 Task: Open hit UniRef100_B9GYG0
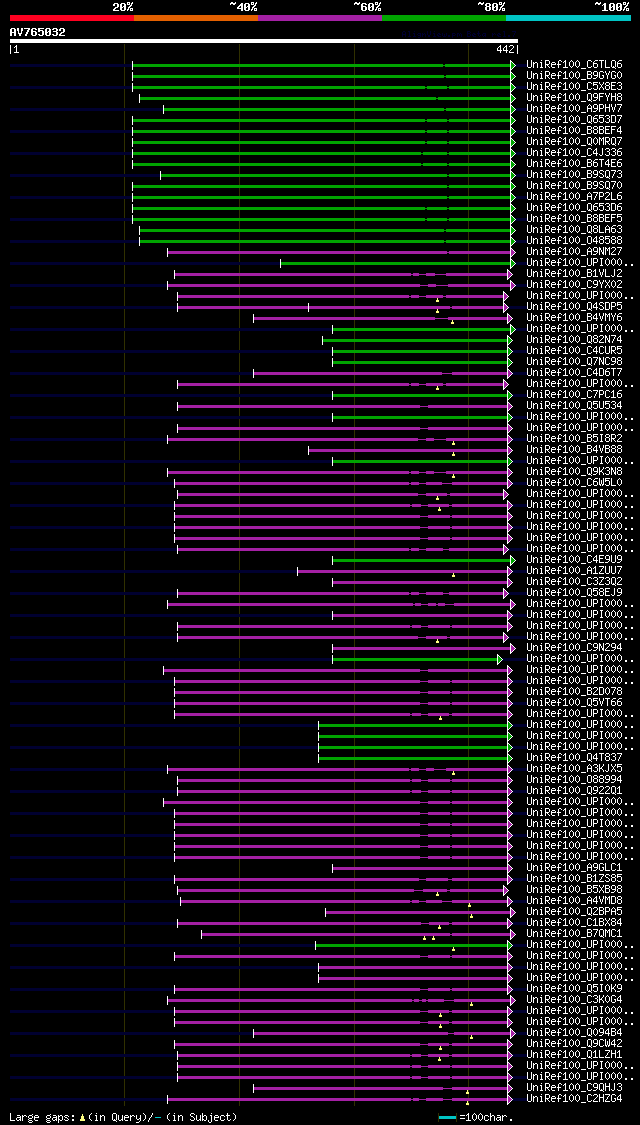[574, 75]
